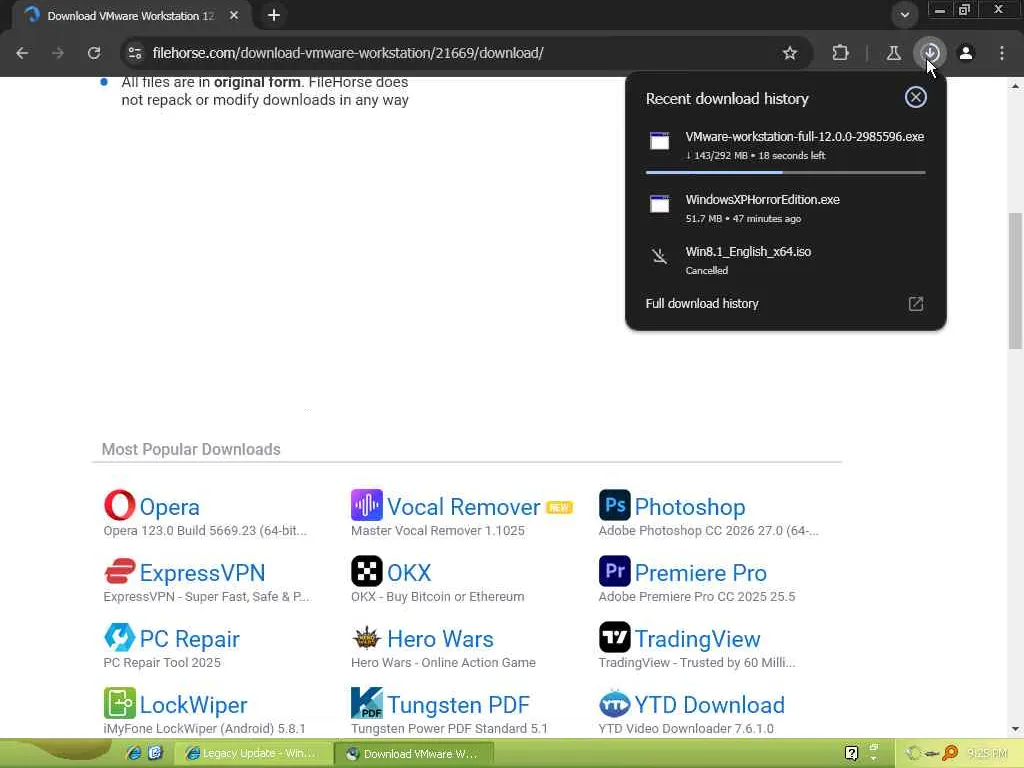Image resolution: width=1024 pixels, height=768 pixels.
Task: Click the OKX checkered icon
Action: tap(366, 571)
